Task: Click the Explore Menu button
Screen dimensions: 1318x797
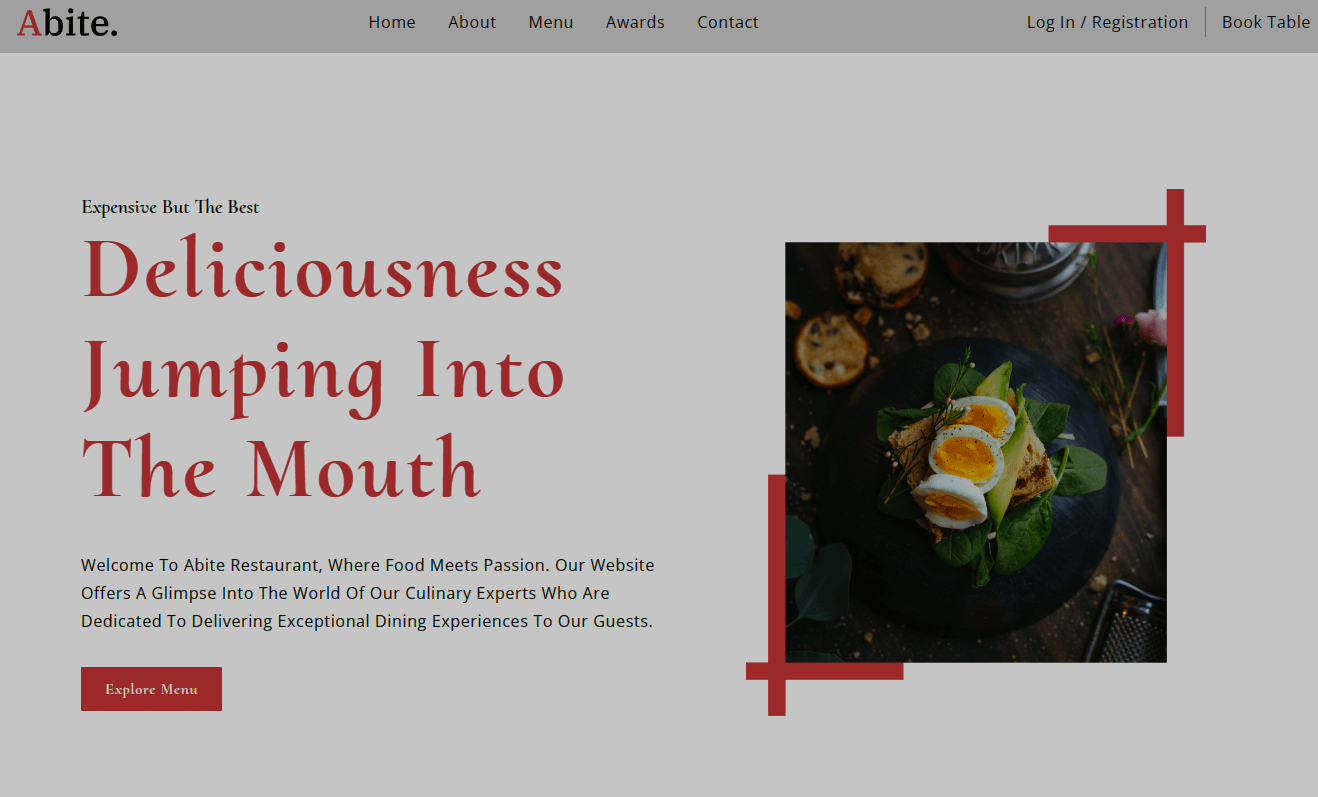Action: pyautogui.click(x=151, y=689)
